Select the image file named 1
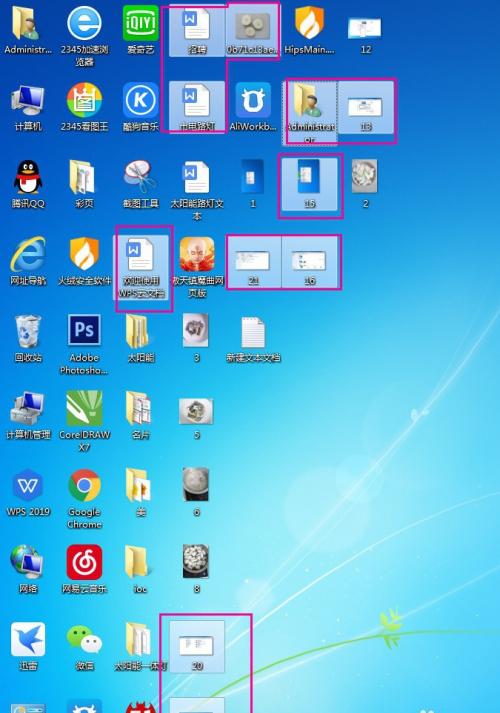Screen dimensions: 500x713 point(253,184)
